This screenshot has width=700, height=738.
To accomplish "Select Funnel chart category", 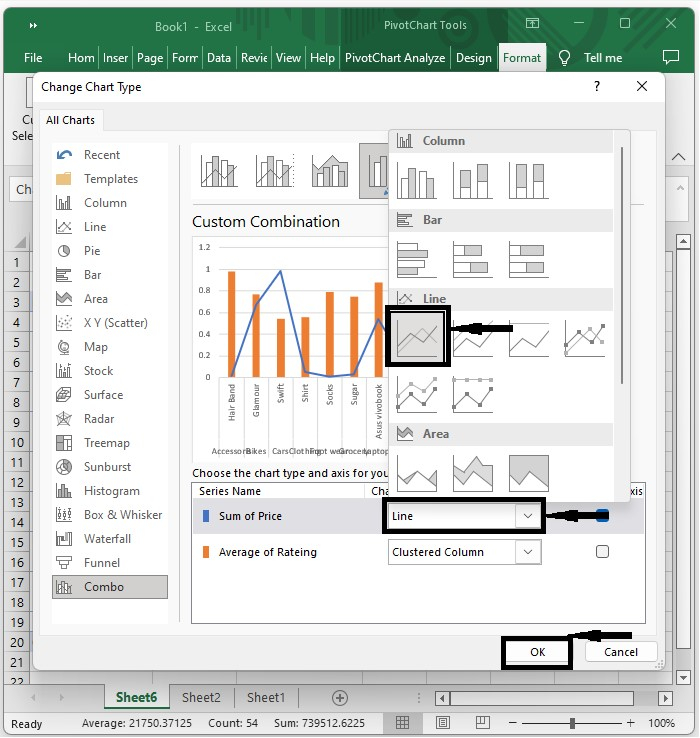I will (109, 563).
